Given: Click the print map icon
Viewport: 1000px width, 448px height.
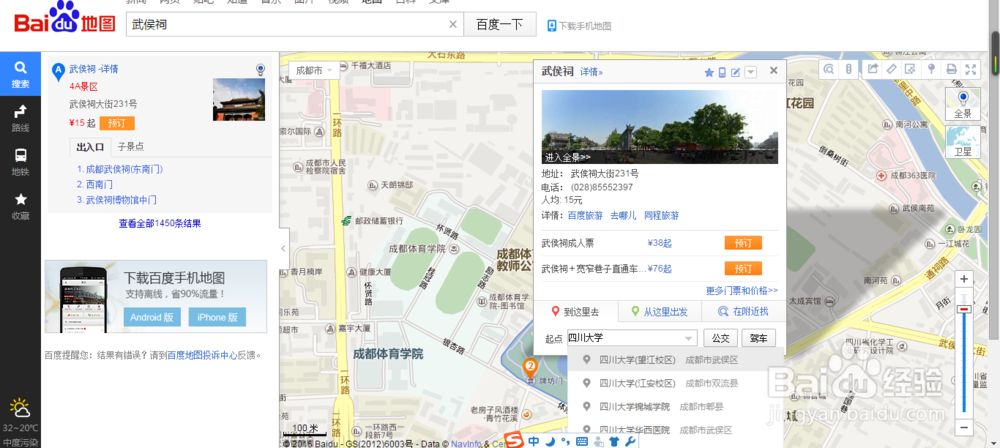Looking at the screenshot, I should (951, 69).
